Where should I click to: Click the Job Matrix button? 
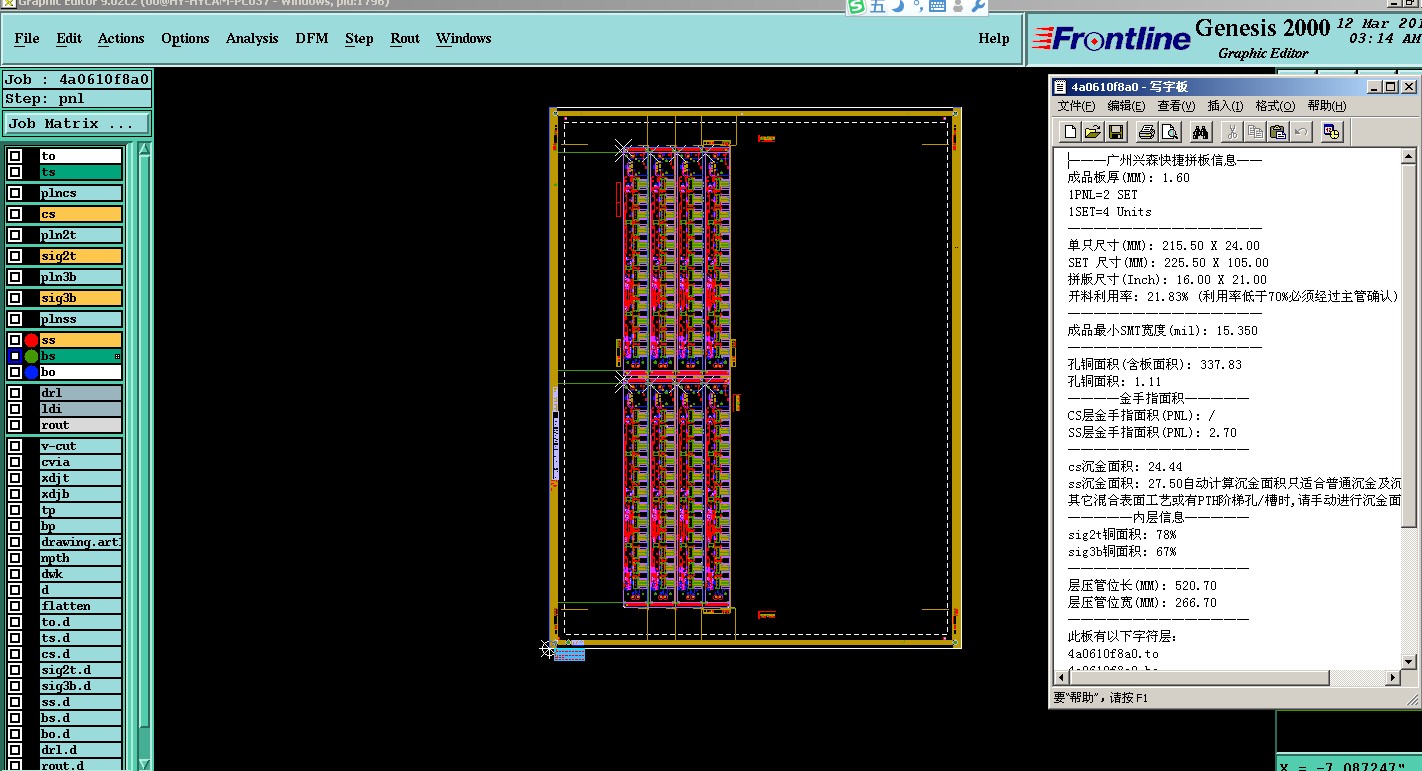click(x=77, y=124)
